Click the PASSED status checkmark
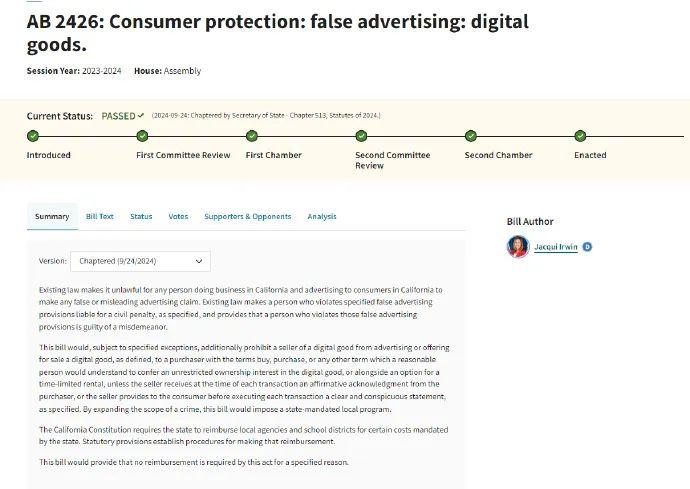This screenshot has width=690, height=489. coord(141,116)
